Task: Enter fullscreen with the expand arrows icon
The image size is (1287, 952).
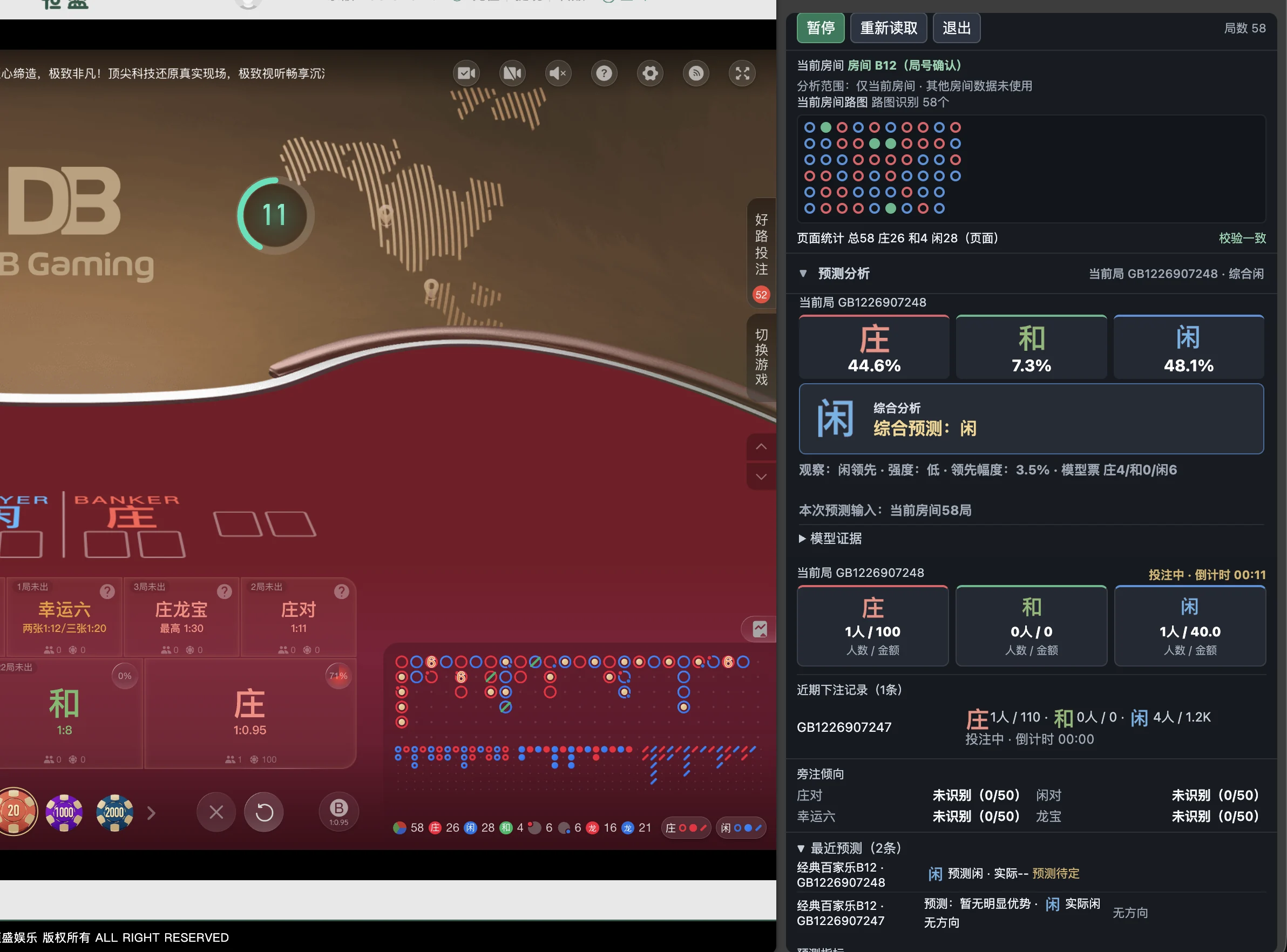Action: pos(742,74)
